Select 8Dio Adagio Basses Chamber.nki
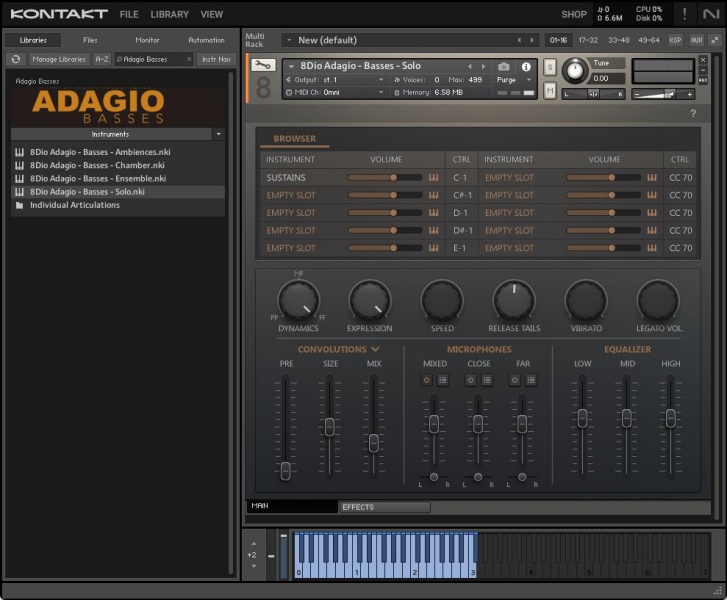This screenshot has width=727, height=600. click(97, 165)
